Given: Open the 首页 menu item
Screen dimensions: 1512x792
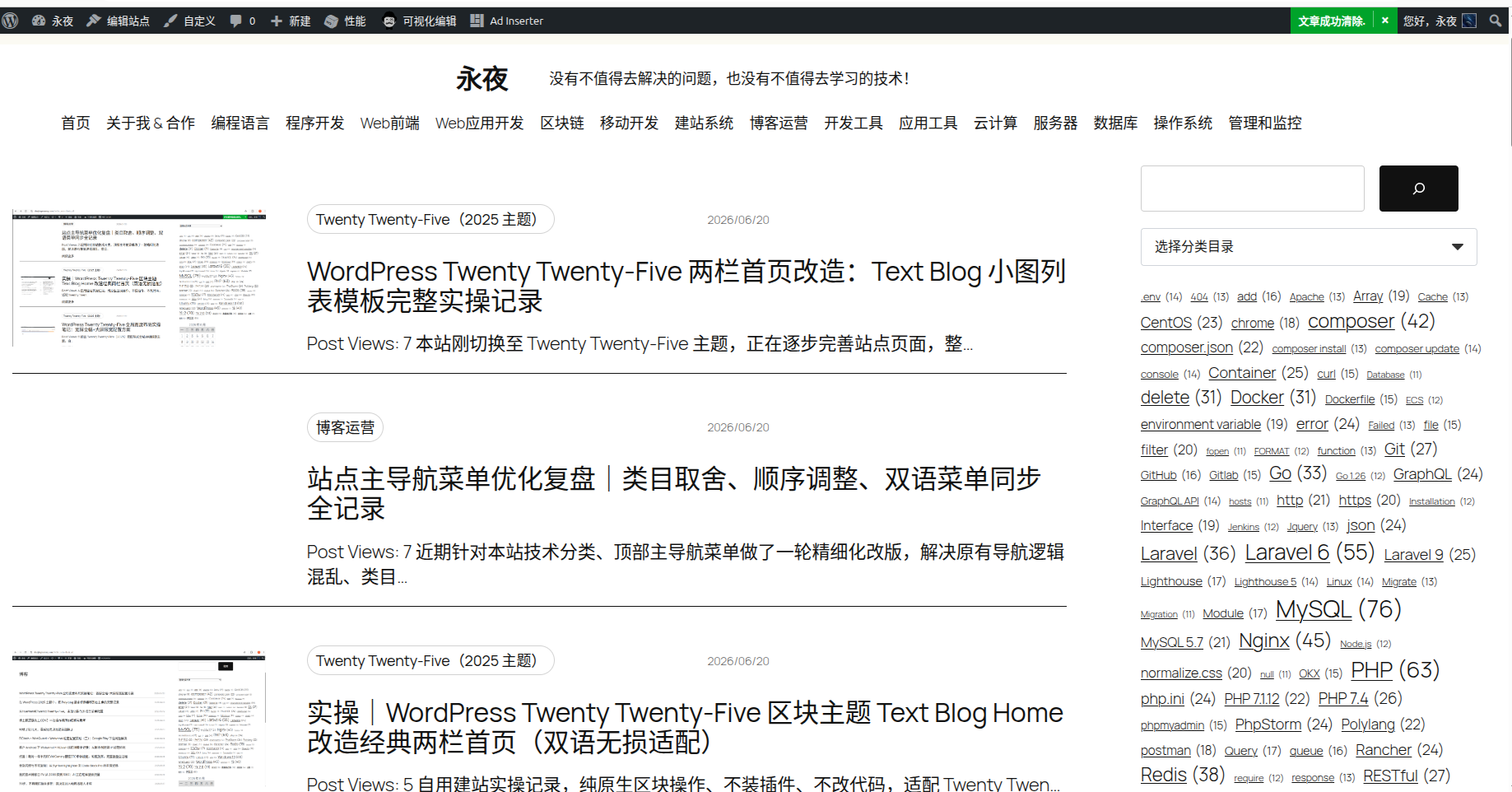Looking at the screenshot, I should click(76, 123).
